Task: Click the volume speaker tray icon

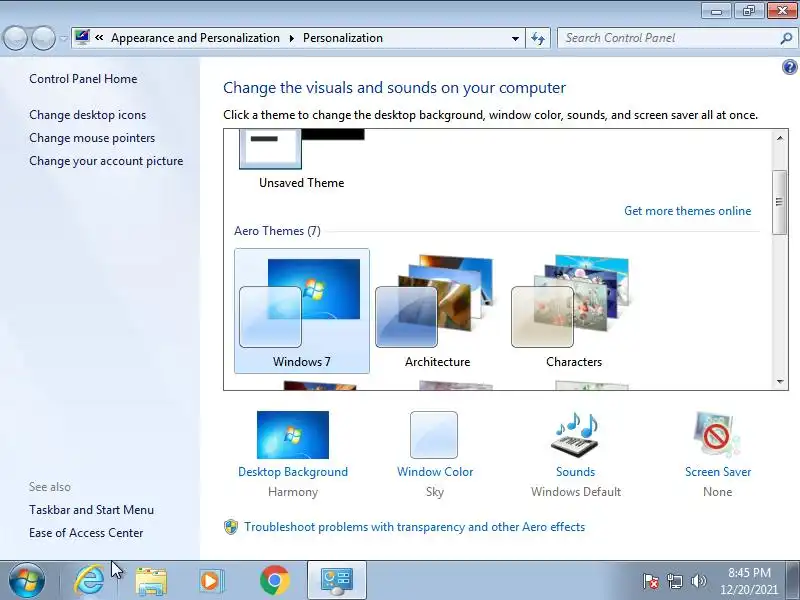Action: click(x=698, y=581)
